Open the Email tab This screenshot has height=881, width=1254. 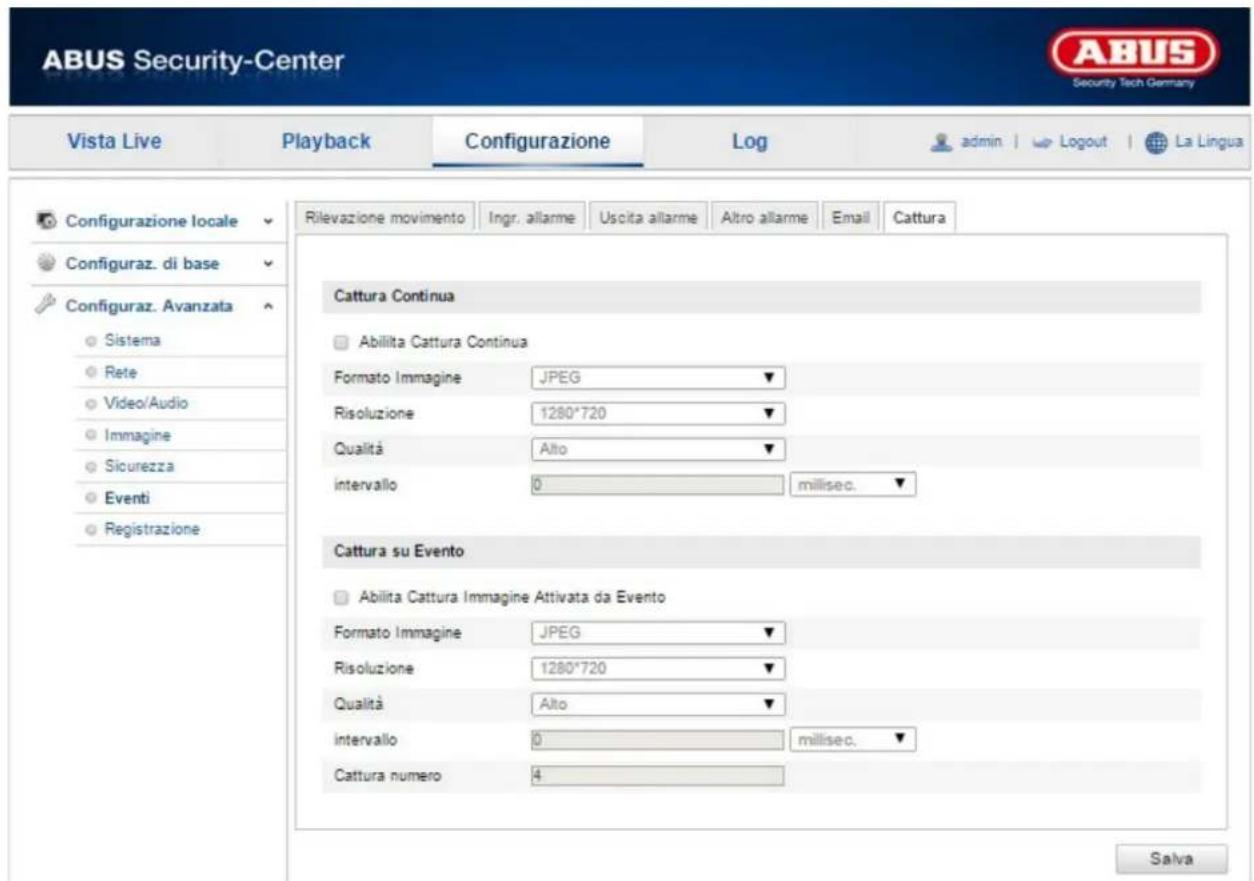tap(850, 217)
